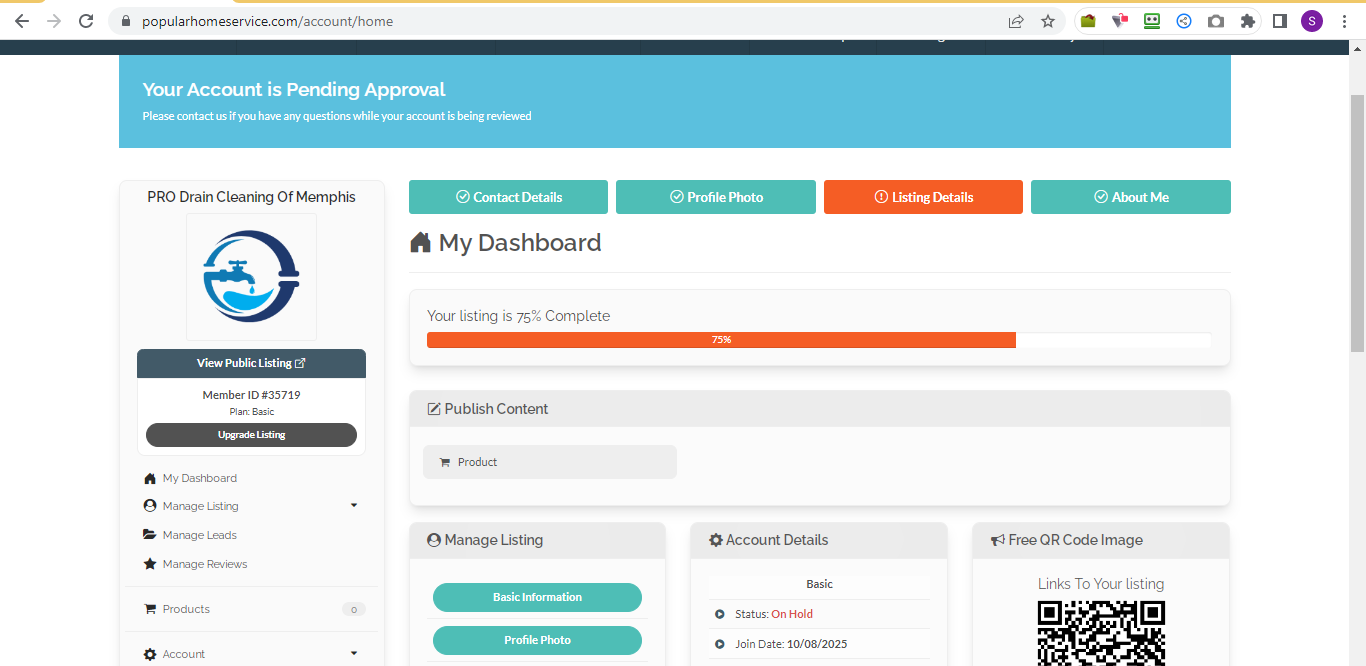The height and width of the screenshot is (666, 1366).
Task: Expand the Account sidebar menu
Action: [x=251, y=654]
